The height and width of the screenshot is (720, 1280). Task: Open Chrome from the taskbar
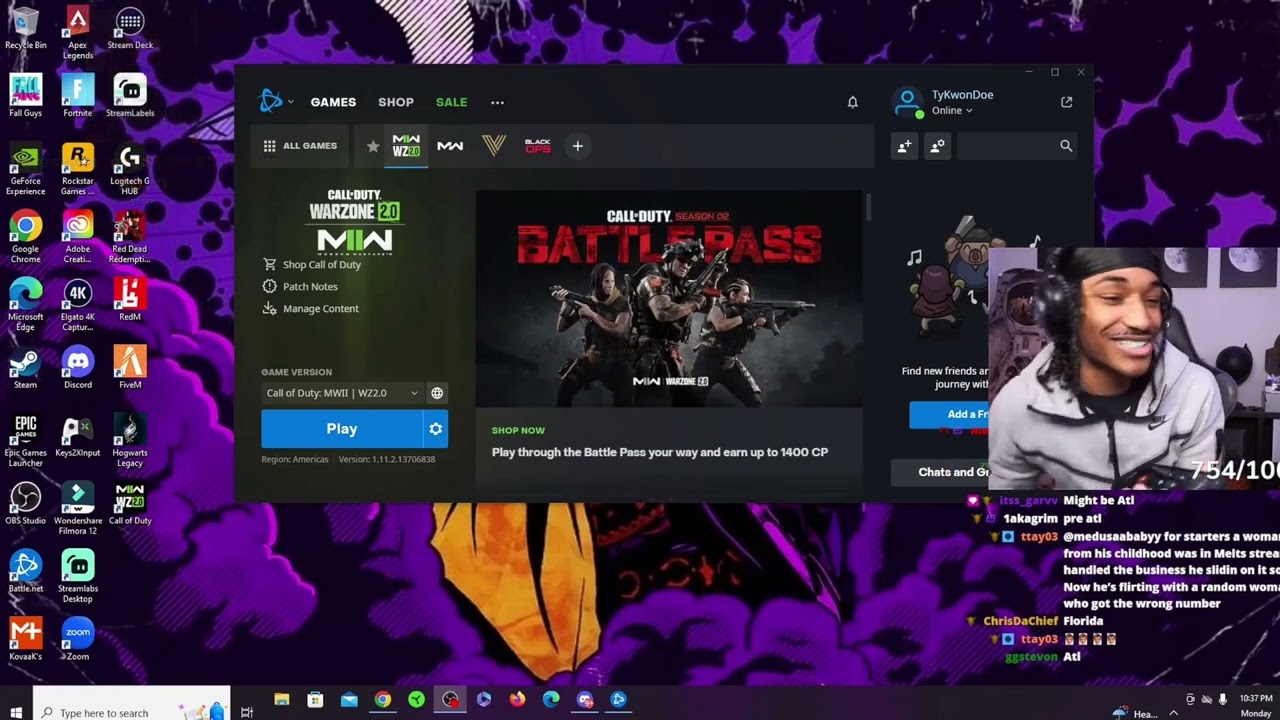click(x=383, y=700)
